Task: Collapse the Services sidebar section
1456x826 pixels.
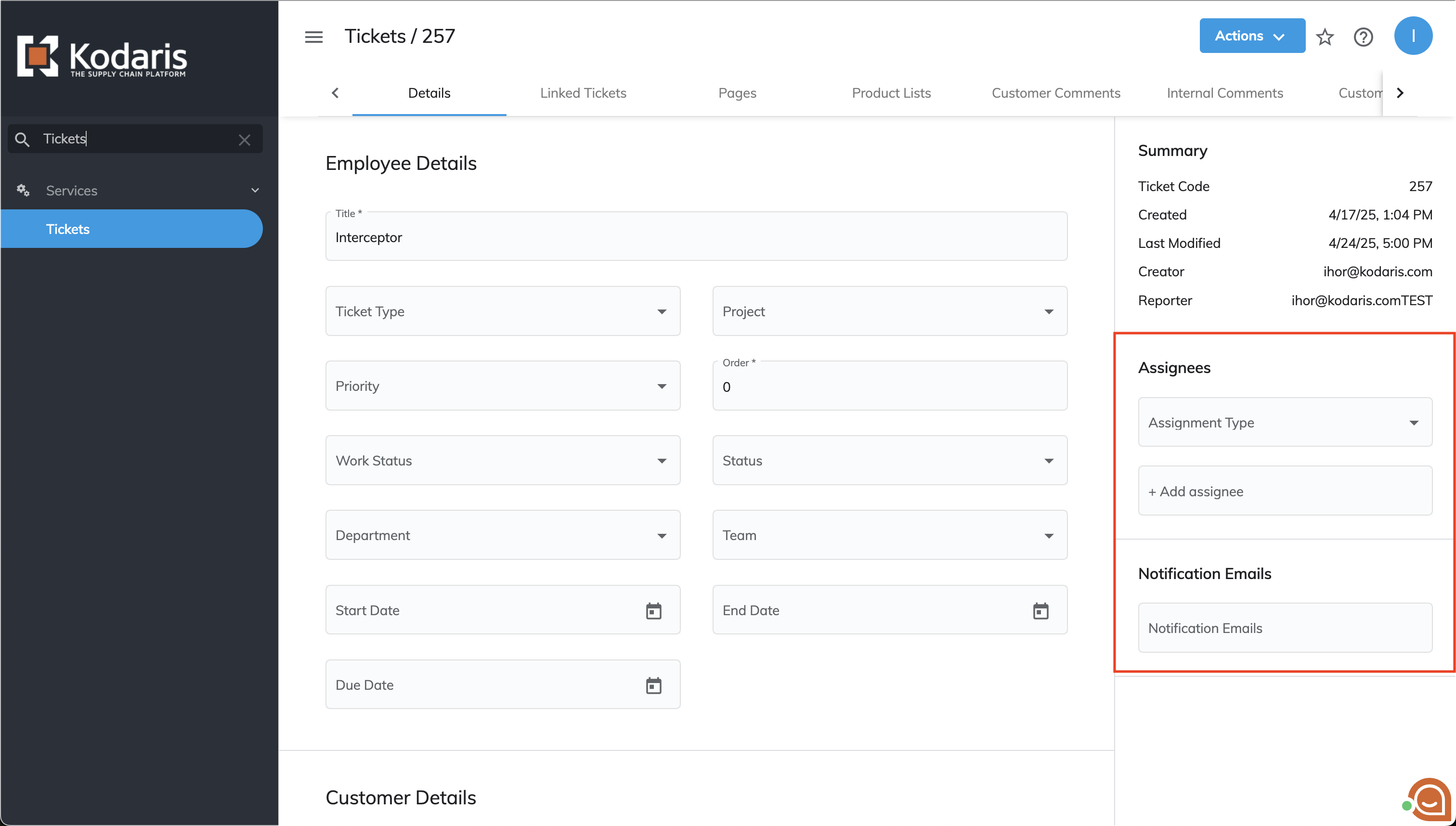Action: [255, 191]
